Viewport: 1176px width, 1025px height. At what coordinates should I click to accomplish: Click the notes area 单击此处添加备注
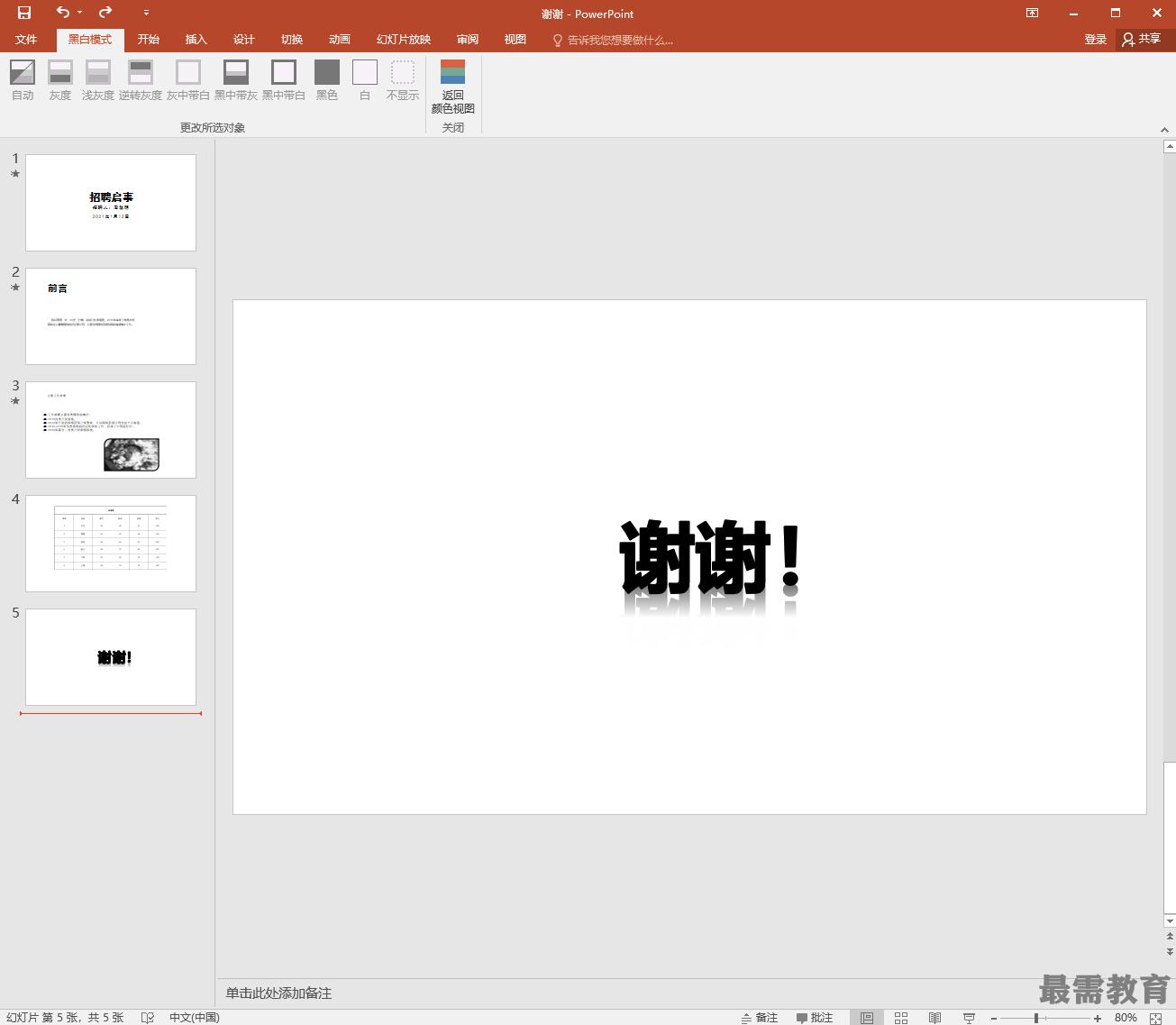278,993
